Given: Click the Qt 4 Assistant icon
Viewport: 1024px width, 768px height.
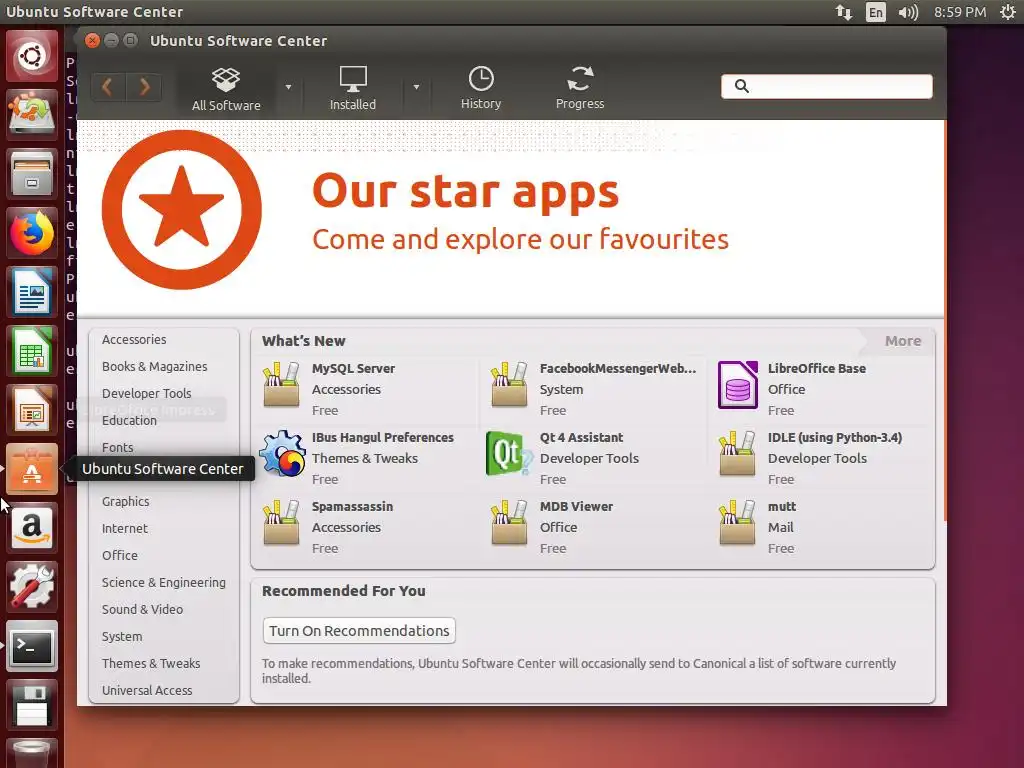Looking at the screenshot, I should [x=509, y=453].
